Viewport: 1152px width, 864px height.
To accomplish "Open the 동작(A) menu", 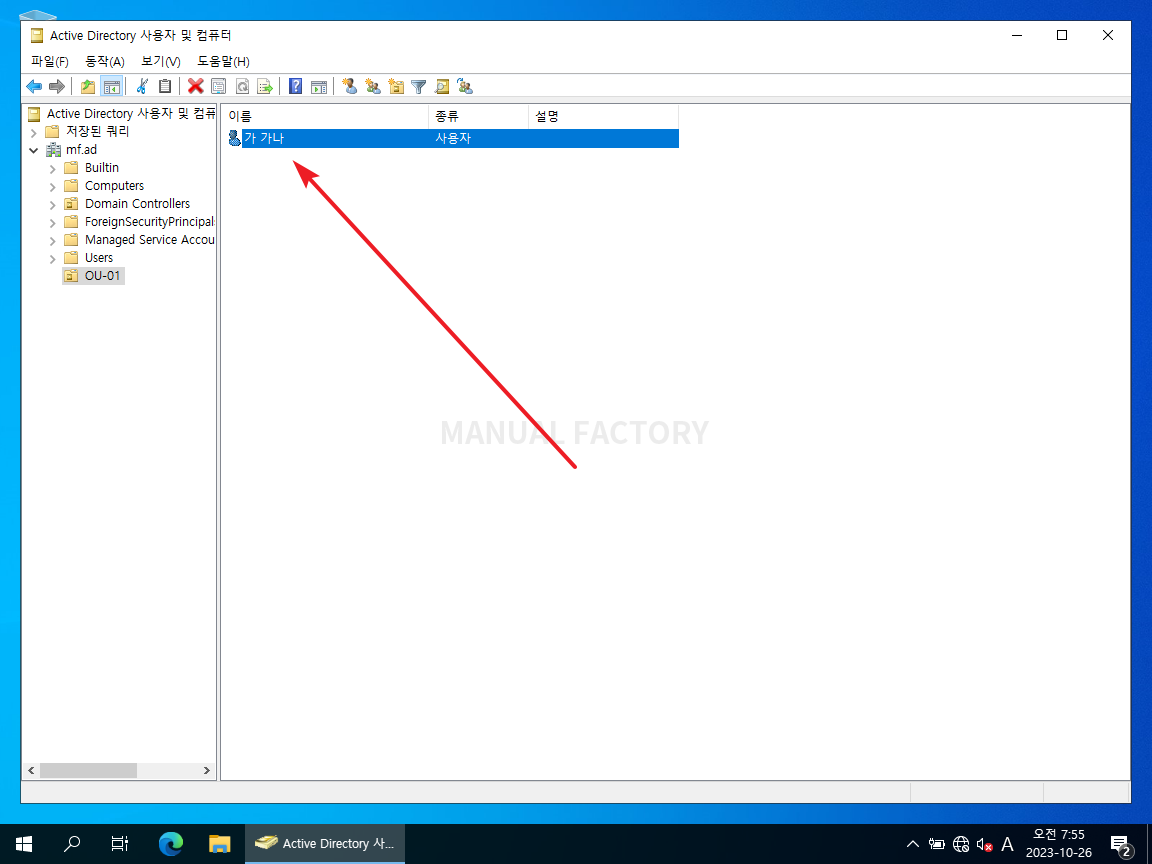I will tap(105, 62).
